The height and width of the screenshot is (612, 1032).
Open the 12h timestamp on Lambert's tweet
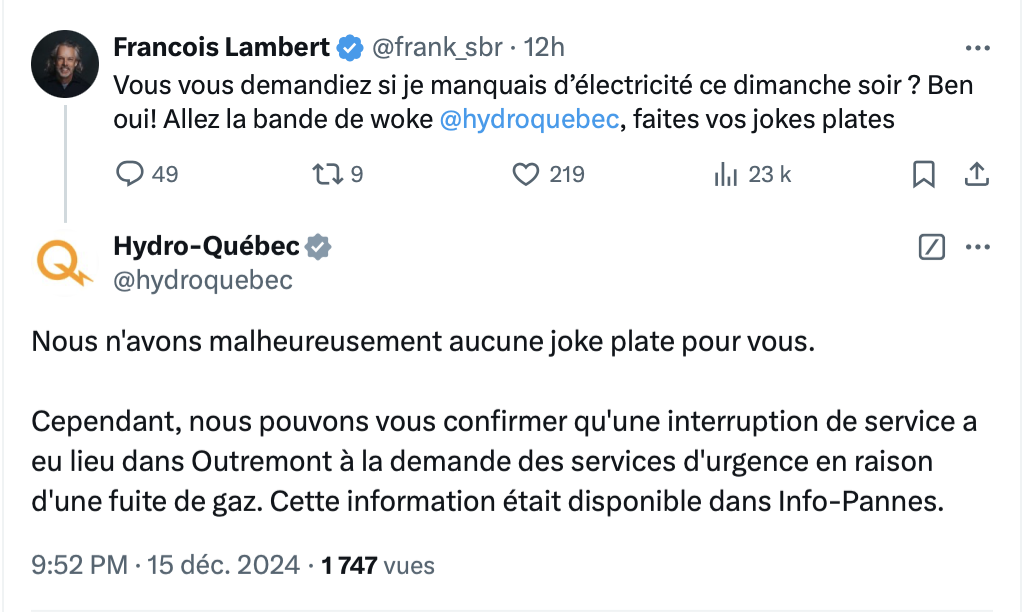point(544,47)
